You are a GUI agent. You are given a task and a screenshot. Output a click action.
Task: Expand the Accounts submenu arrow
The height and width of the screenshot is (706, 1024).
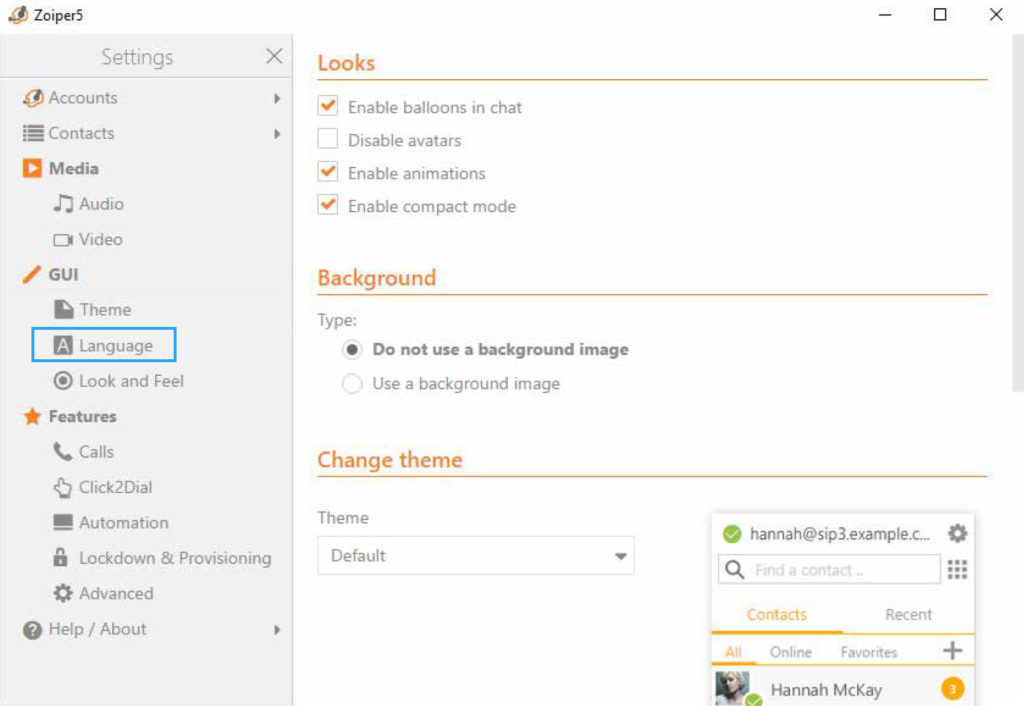[x=278, y=98]
